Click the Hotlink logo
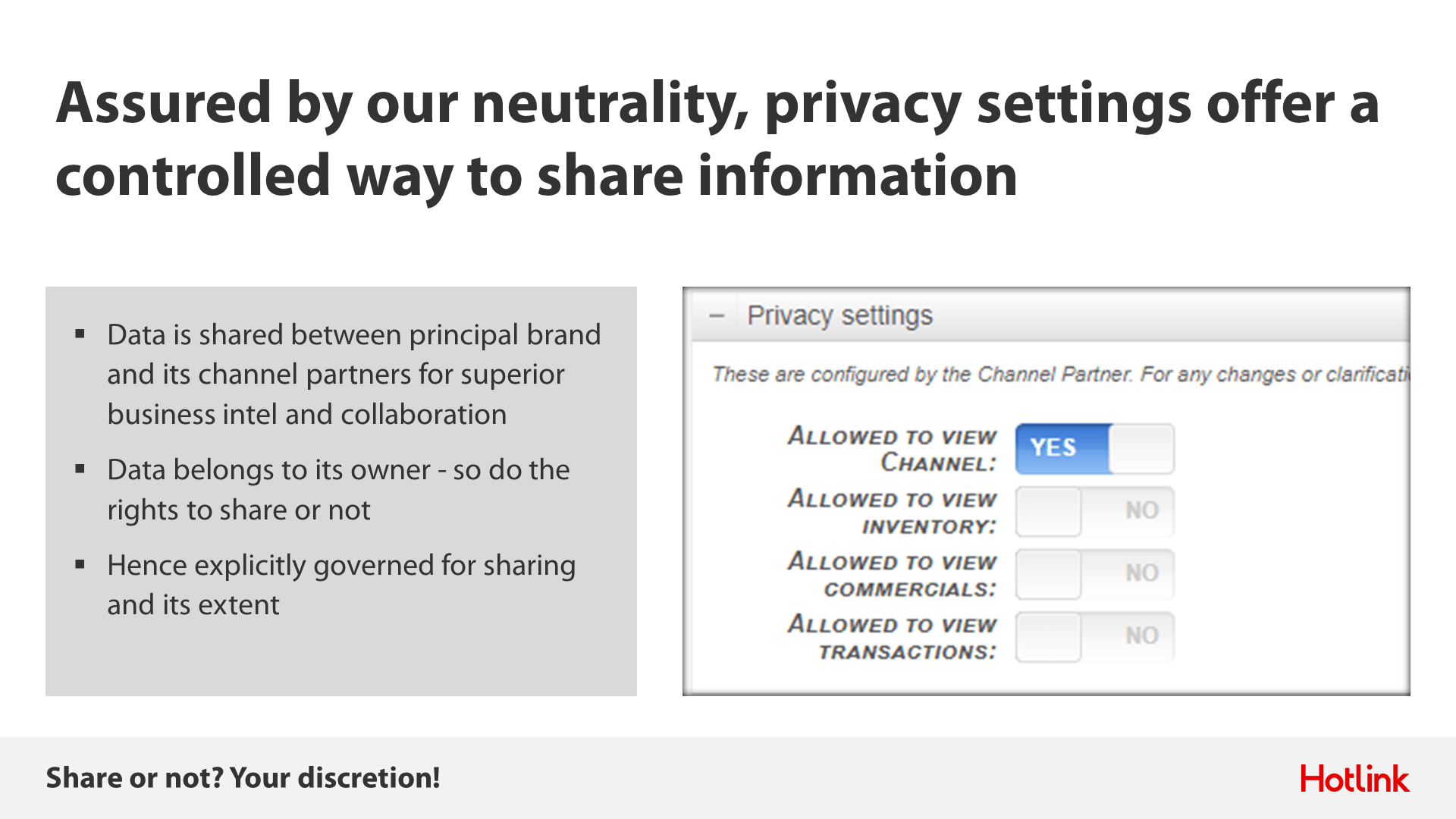This screenshot has width=1456, height=819. 1354,779
